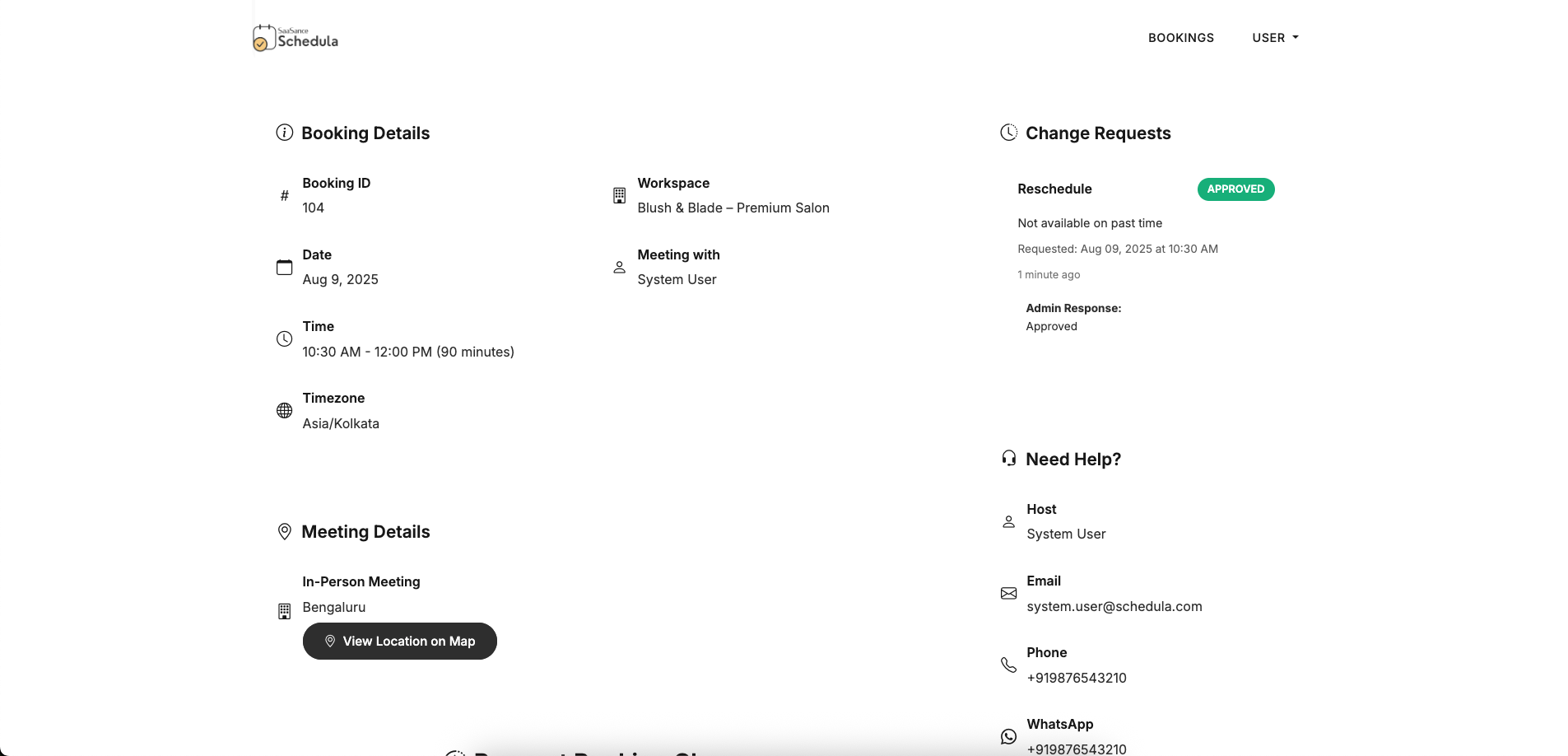Viewport: 1568px width, 756px height.
Task: Click the Email envelope icon
Action: [x=1008, y=593]
